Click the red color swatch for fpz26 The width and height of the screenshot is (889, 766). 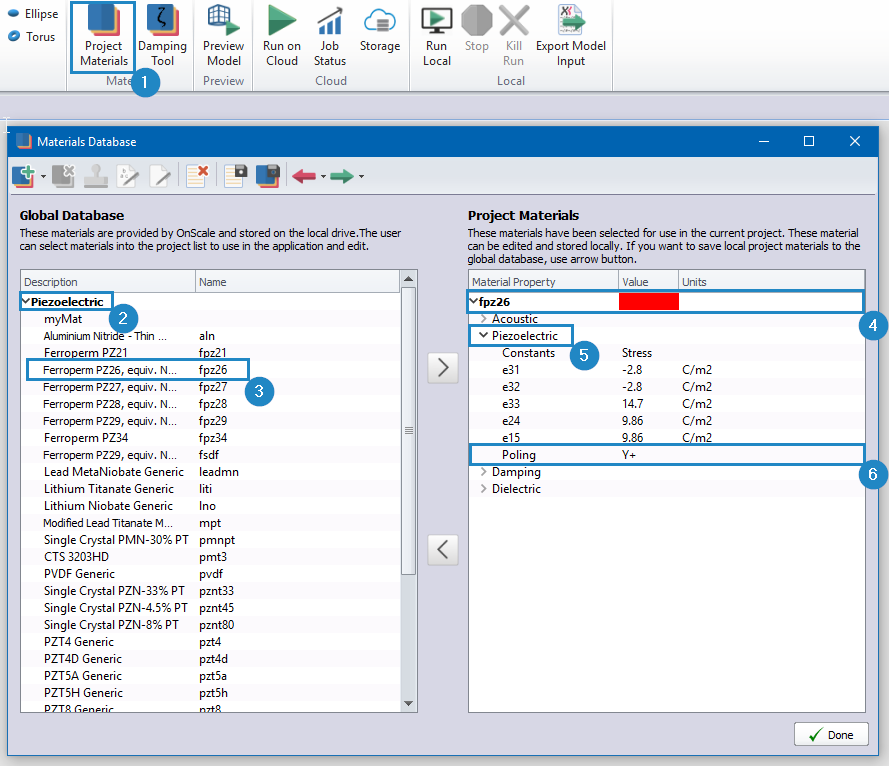click(x=649, y=302)
